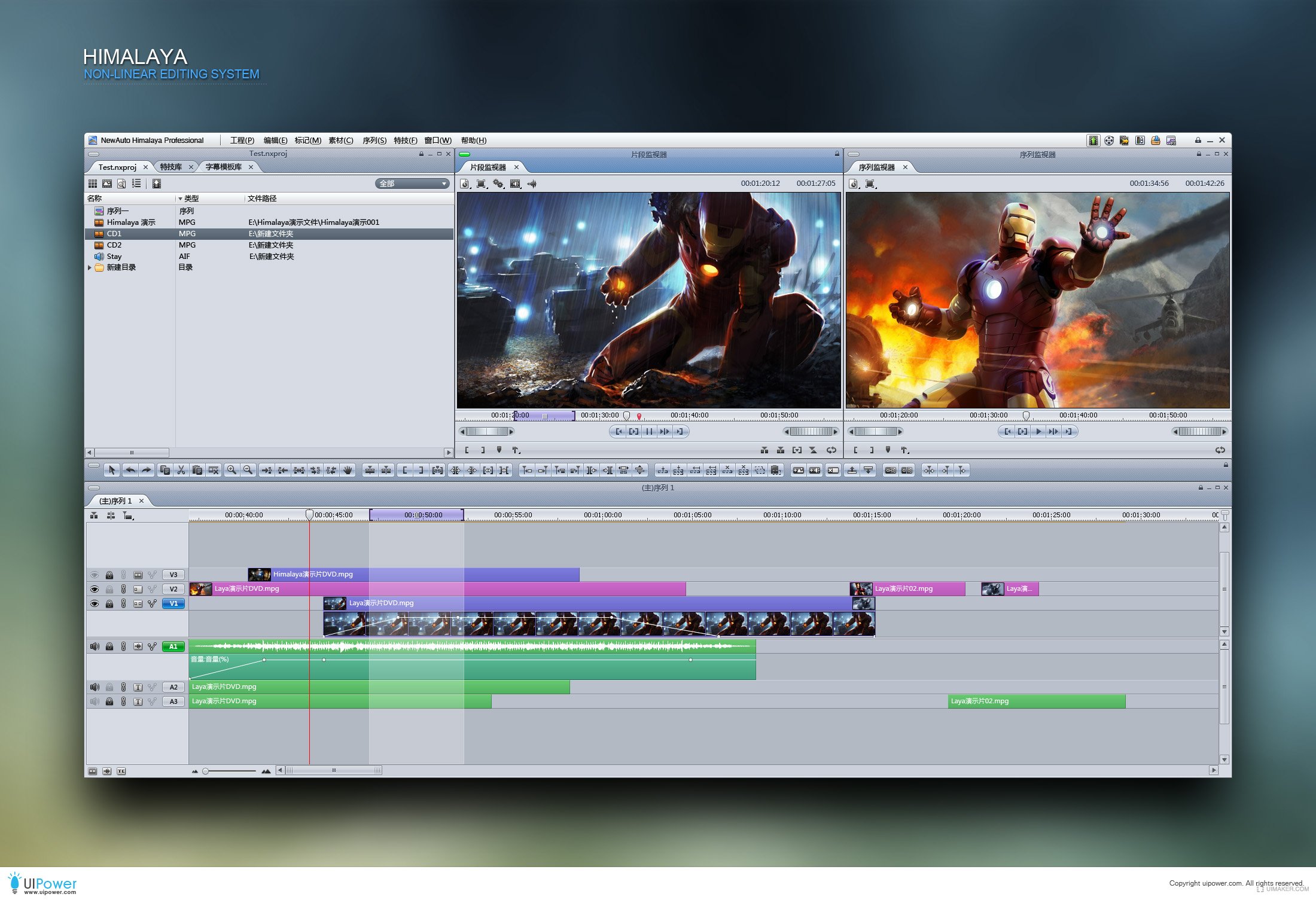Click the mark-in bracket icon in the editing toolbar
The width and height of the screenshot is (1316, 900).
click(405, 470)
